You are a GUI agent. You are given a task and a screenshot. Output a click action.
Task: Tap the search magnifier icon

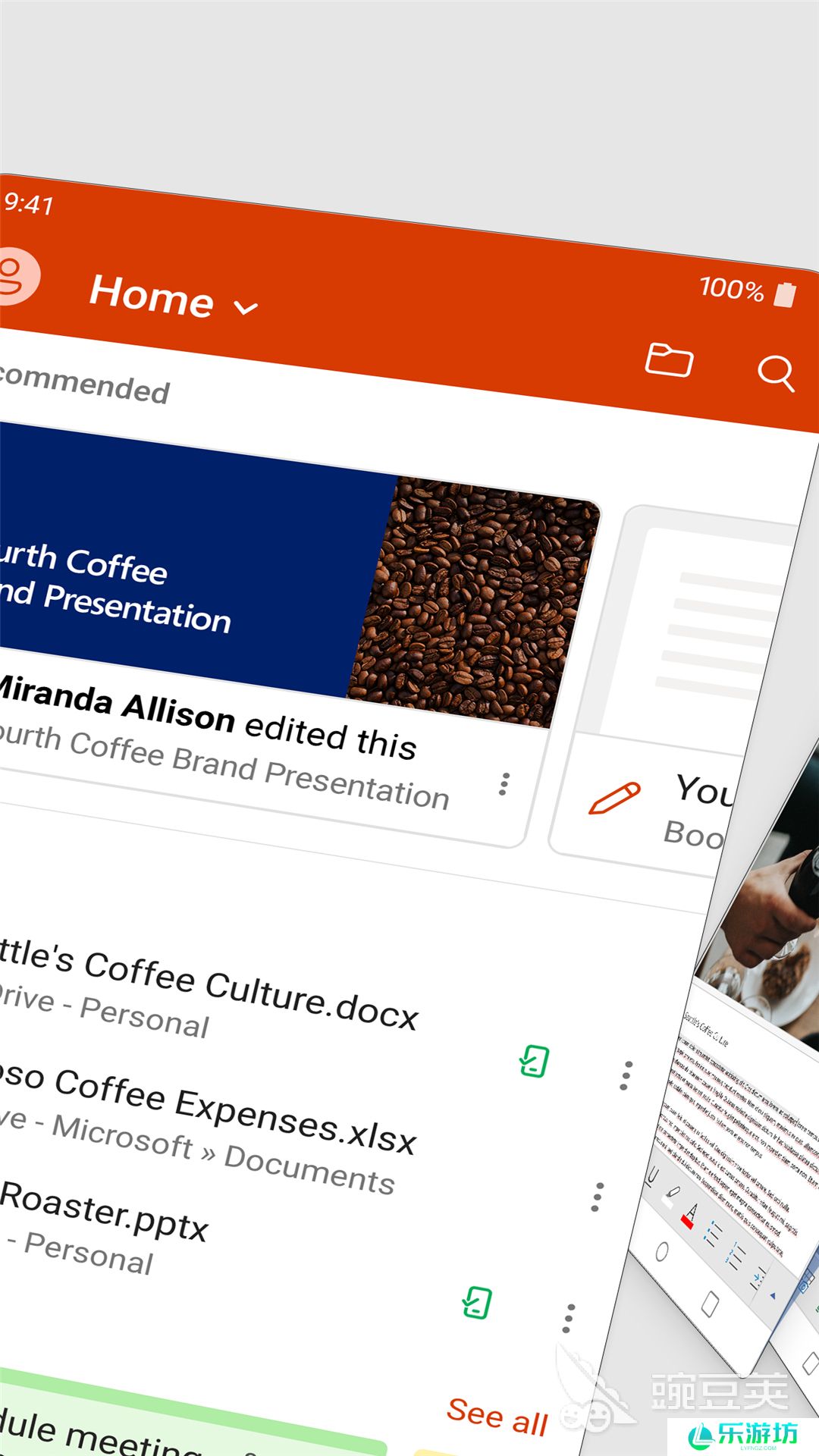point(775,373)
